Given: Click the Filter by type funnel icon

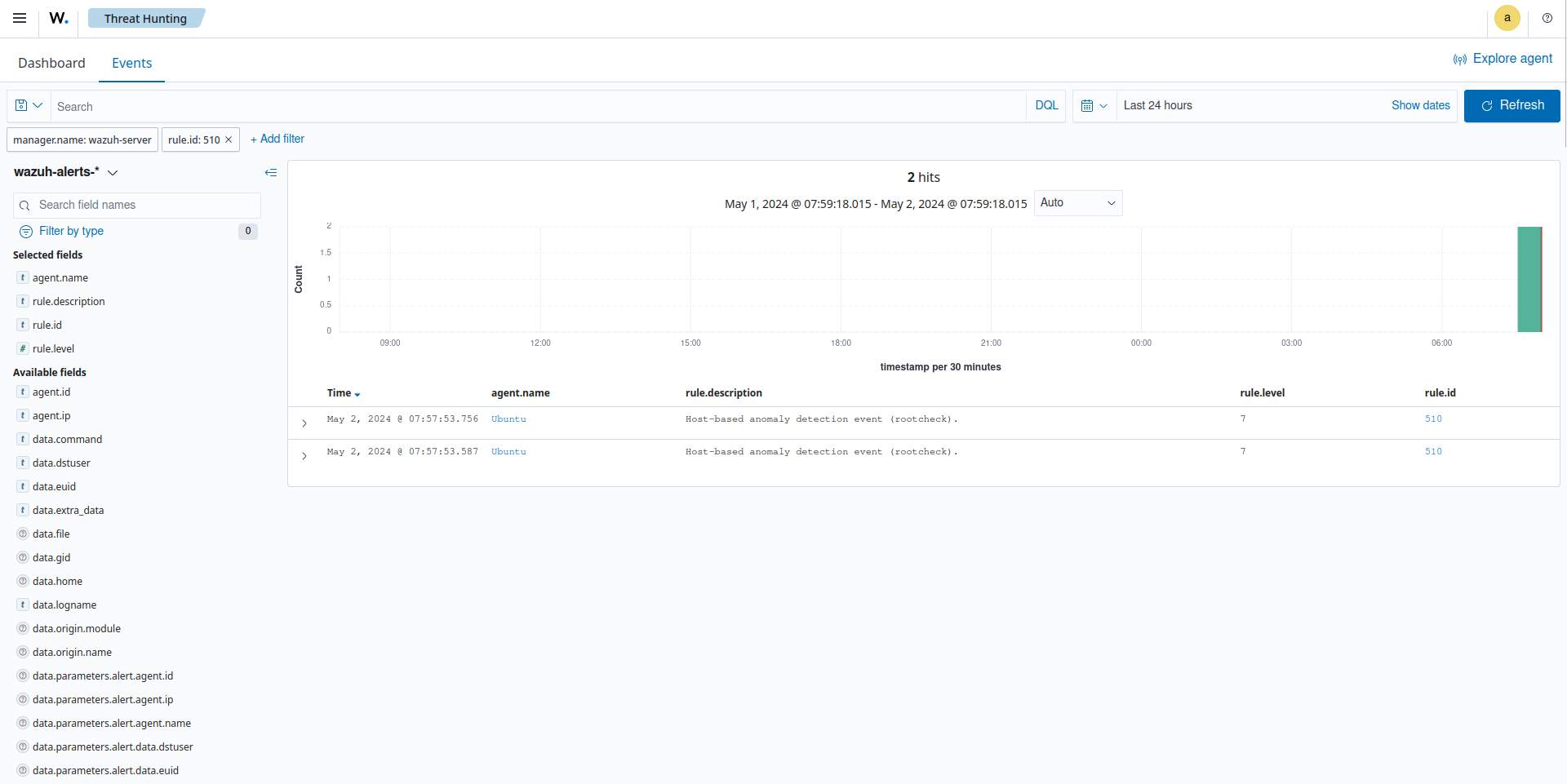Looking at the screenshot, I should click(26, 231).
